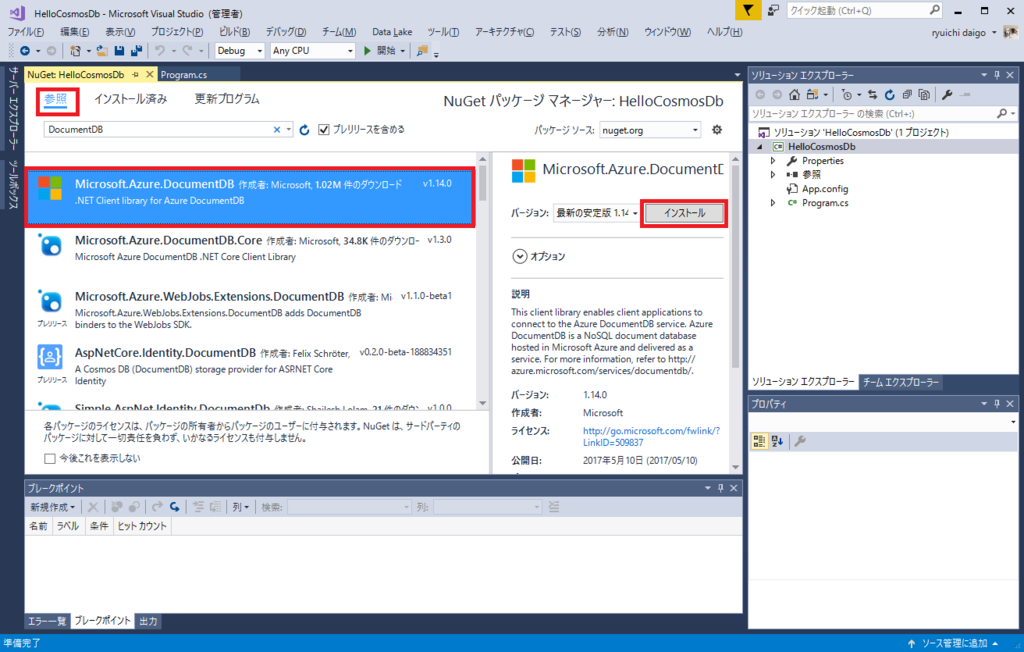Switch to Updates tab in NuGet
The height and width of the screenshot is (652, 1024).
(x=227, y=99)
